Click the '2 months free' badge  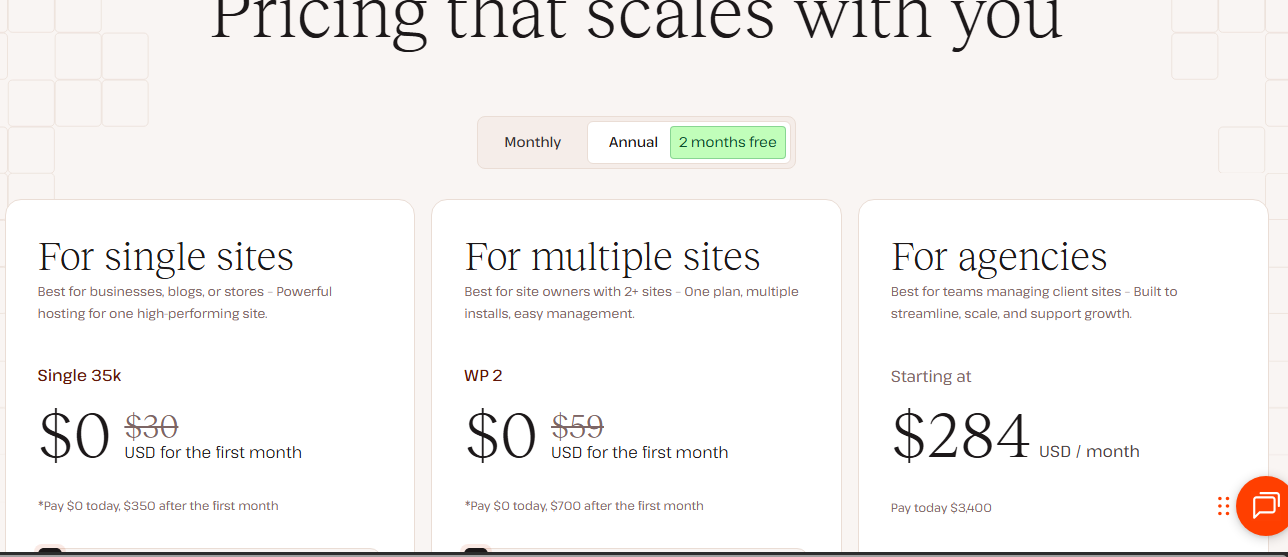727,142
